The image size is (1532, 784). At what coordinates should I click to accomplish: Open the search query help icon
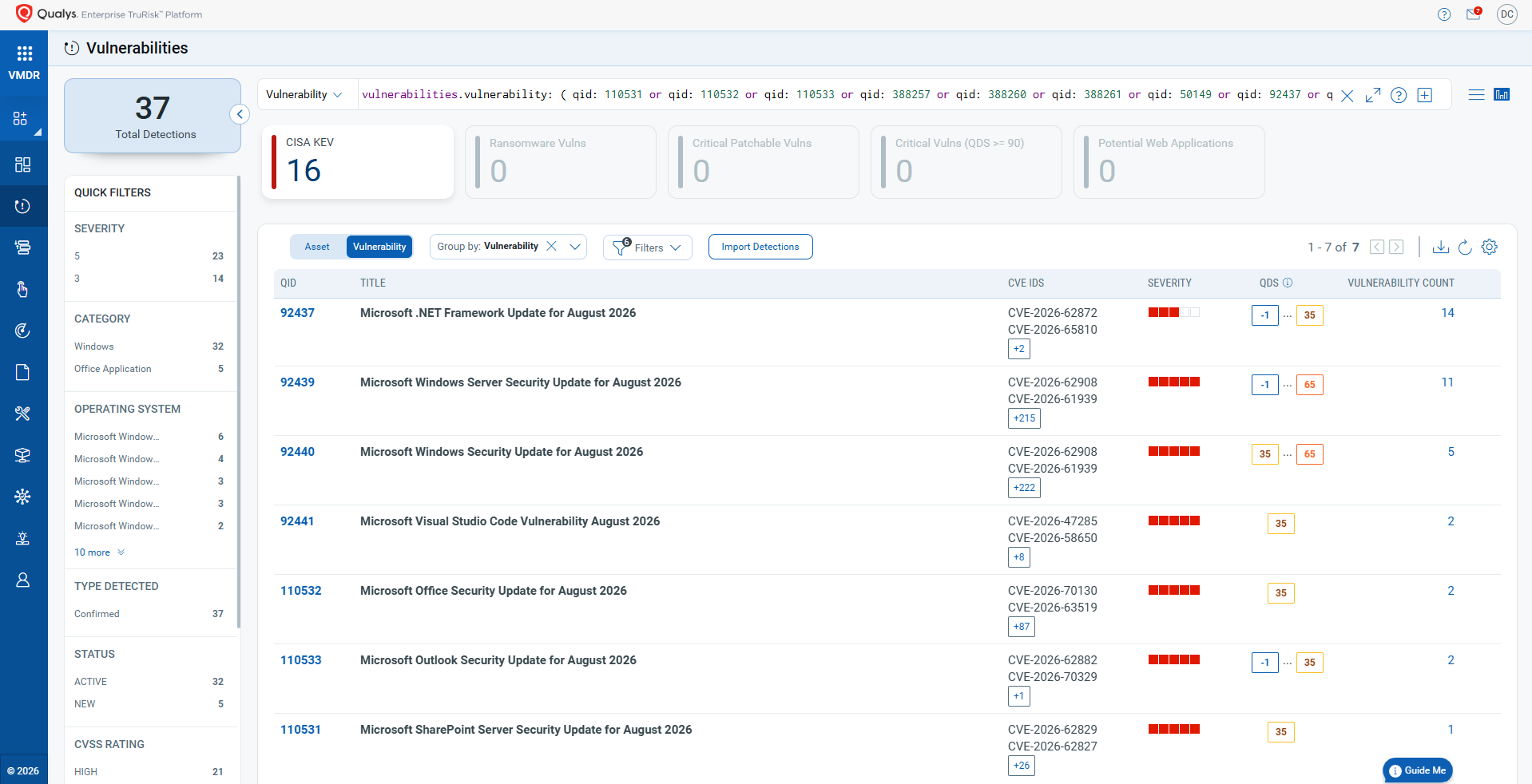tap(1399, 95)
